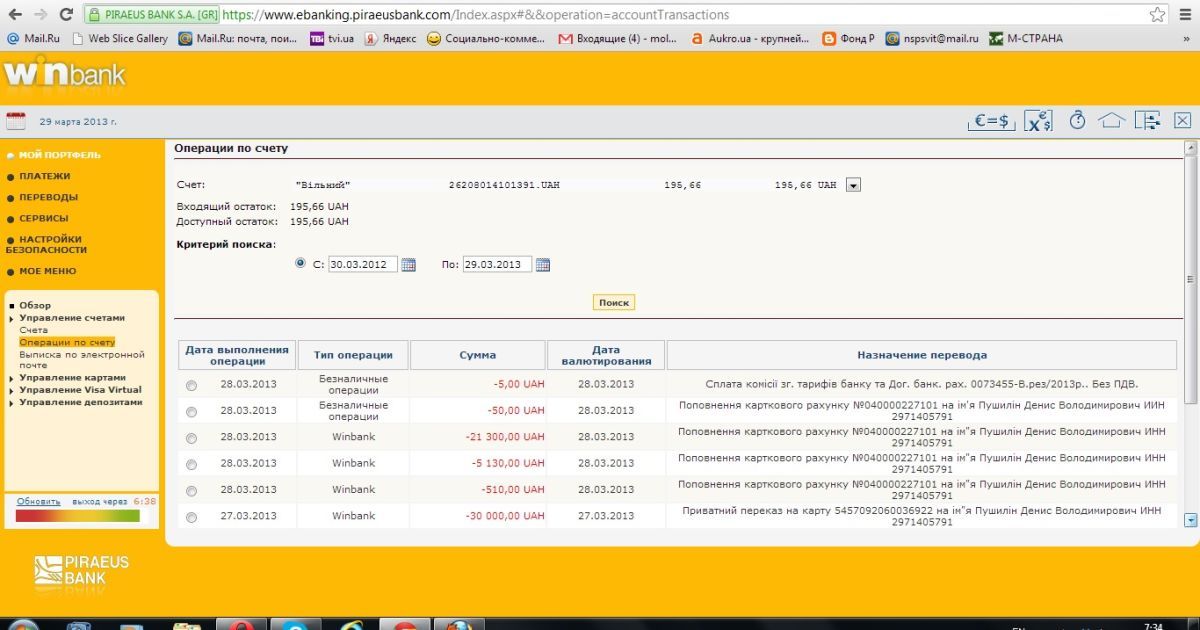The image size is (1200, 630).
Task: Open the €=$ exchange rates icon
Action: click(x=991, y=121)
